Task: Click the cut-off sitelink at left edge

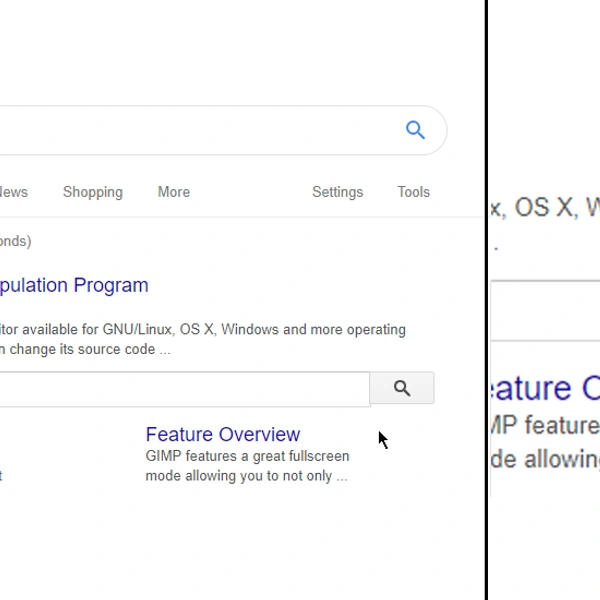Action: (1, 476)
